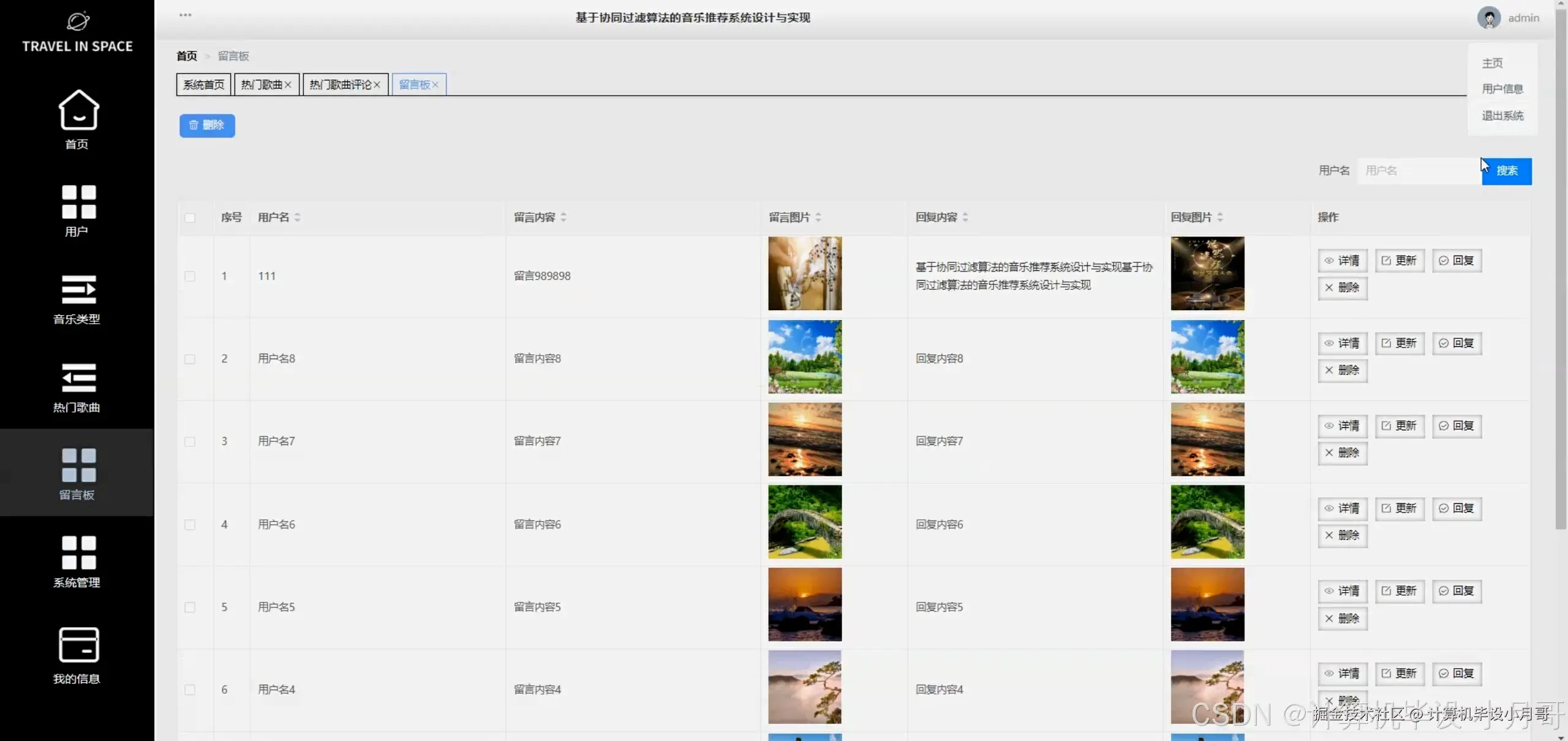Open the 热门歌曲 sidebar icon
Viewport: 1568px width, 741px height.
78,378
